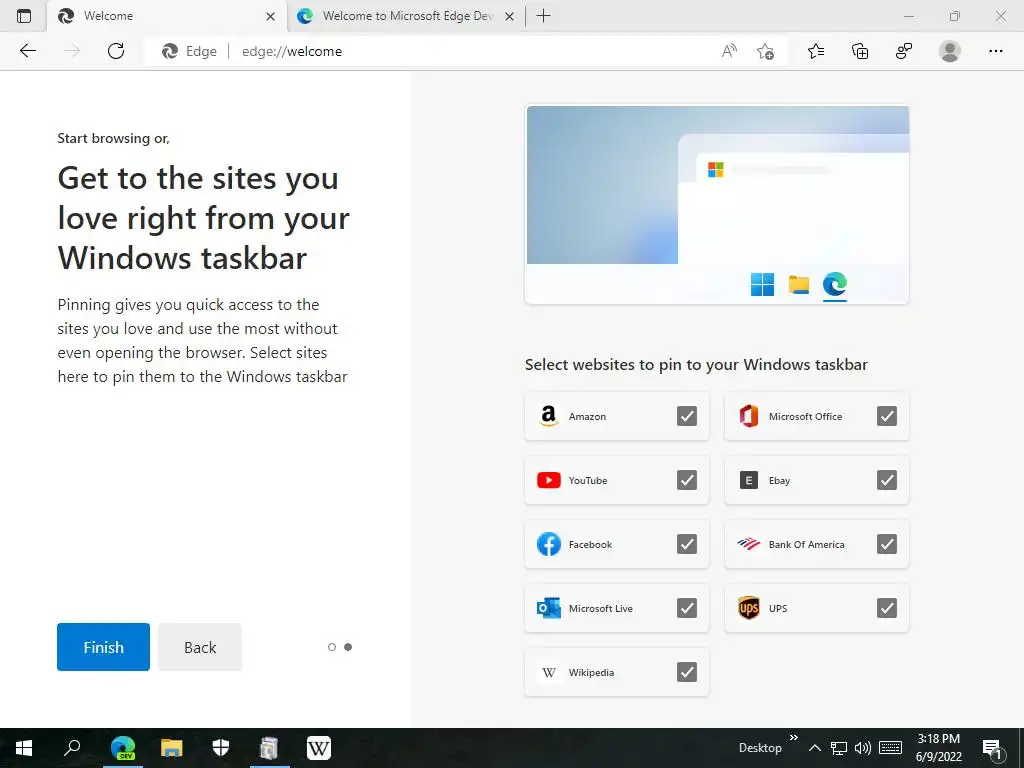
Task: Go back with the Back button
Action: [200, 647]
